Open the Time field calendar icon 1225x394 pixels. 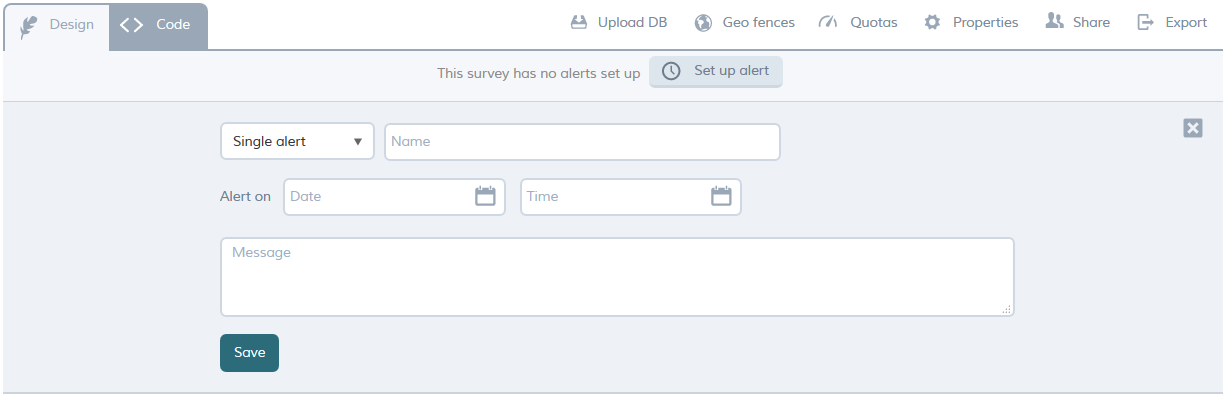pyautogui.click(x=721, y=196)
